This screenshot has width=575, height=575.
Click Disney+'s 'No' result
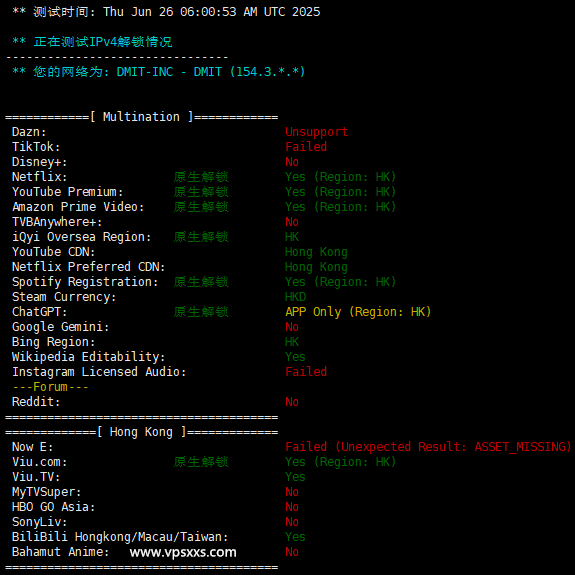292,162
